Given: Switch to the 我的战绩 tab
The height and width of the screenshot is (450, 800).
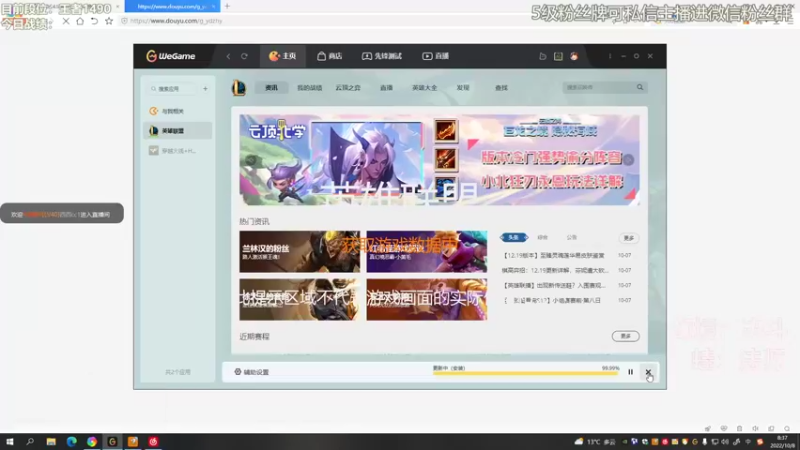Looking at the screenshot, I should point(310,88).
